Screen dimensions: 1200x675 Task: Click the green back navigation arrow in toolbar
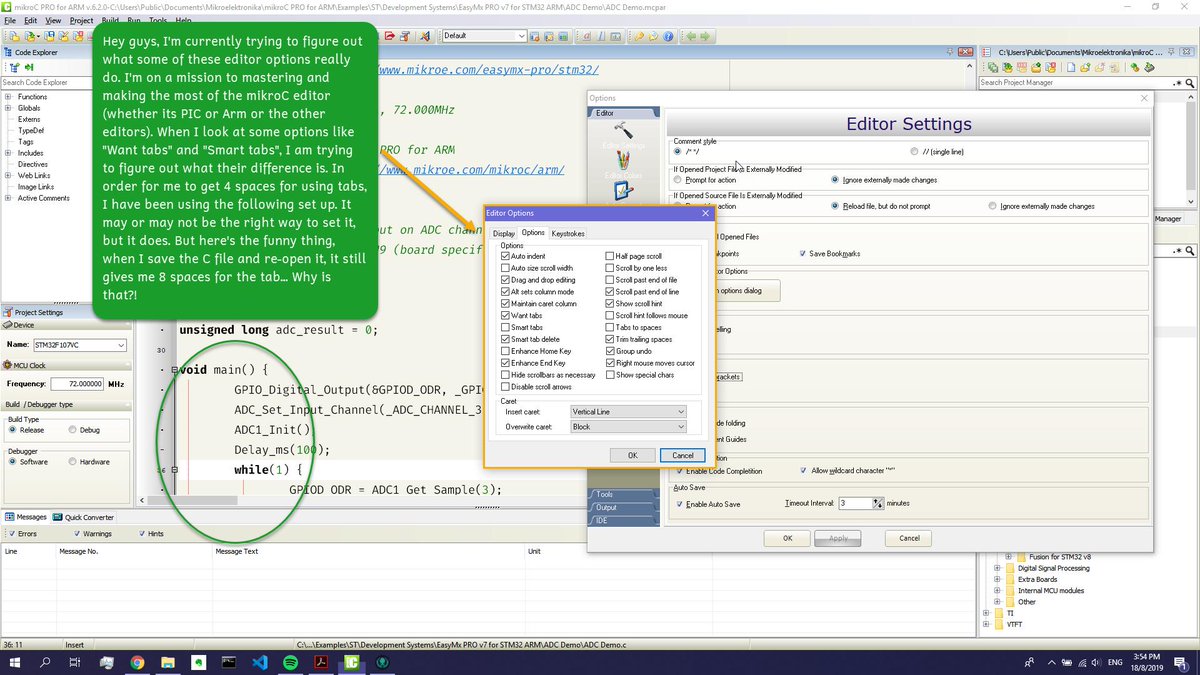(691, 36)
